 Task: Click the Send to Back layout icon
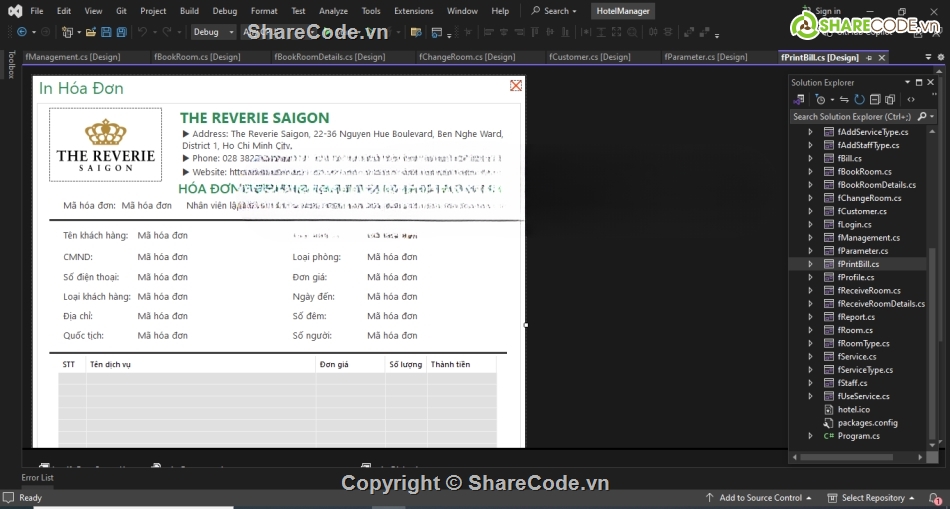[x=705, y=32]
